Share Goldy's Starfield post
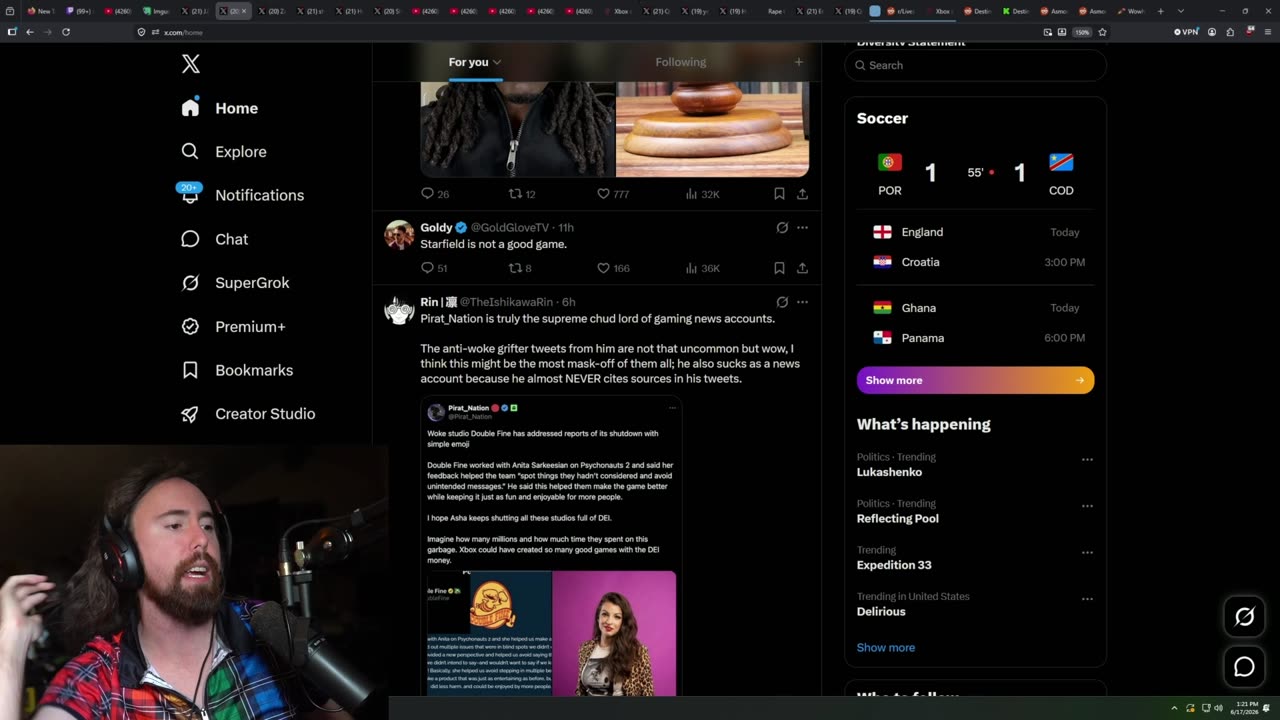This screenshot has height=720, width=1280. [802, 268]
